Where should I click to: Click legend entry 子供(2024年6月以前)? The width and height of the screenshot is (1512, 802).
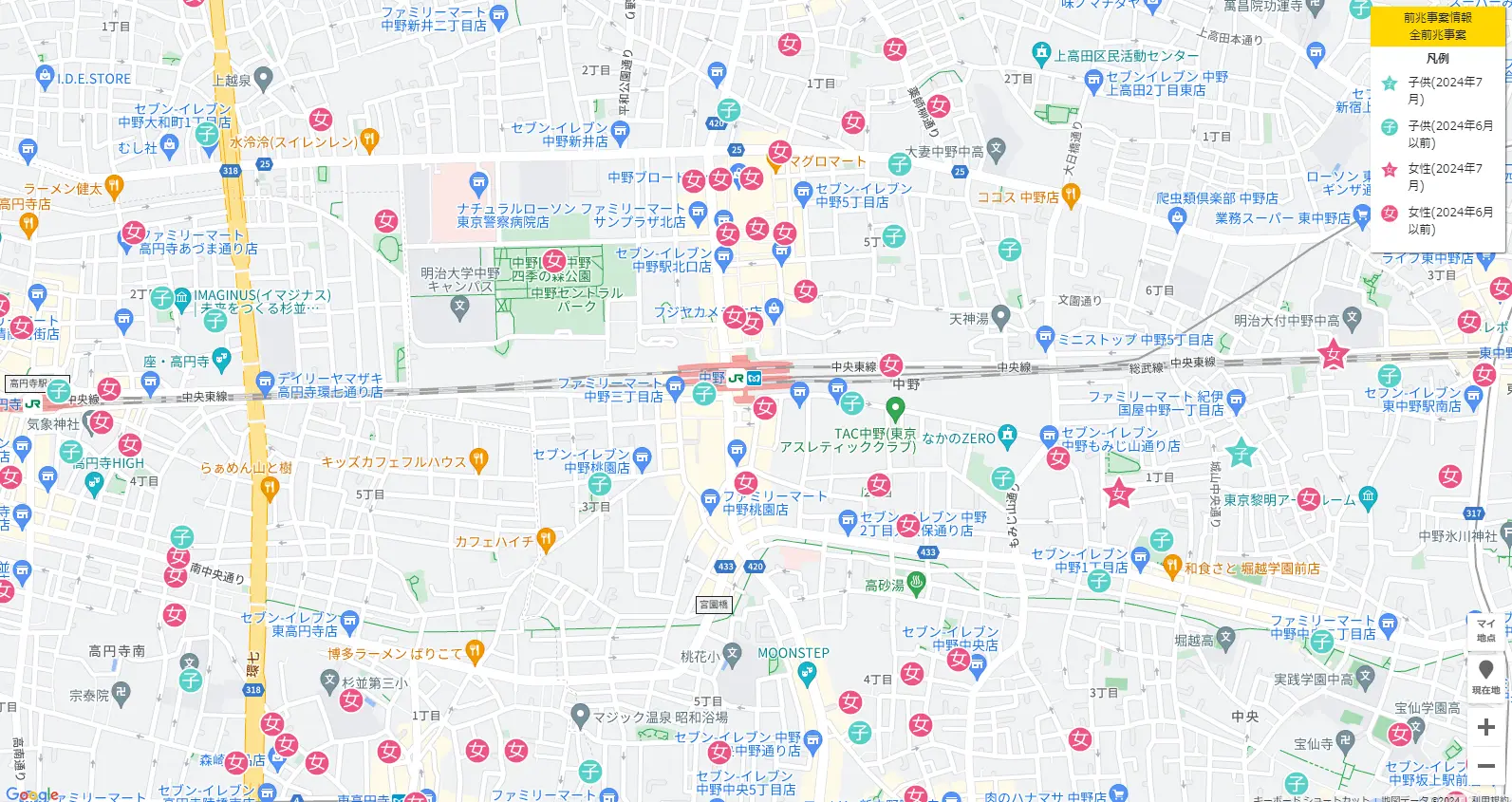1438,134
